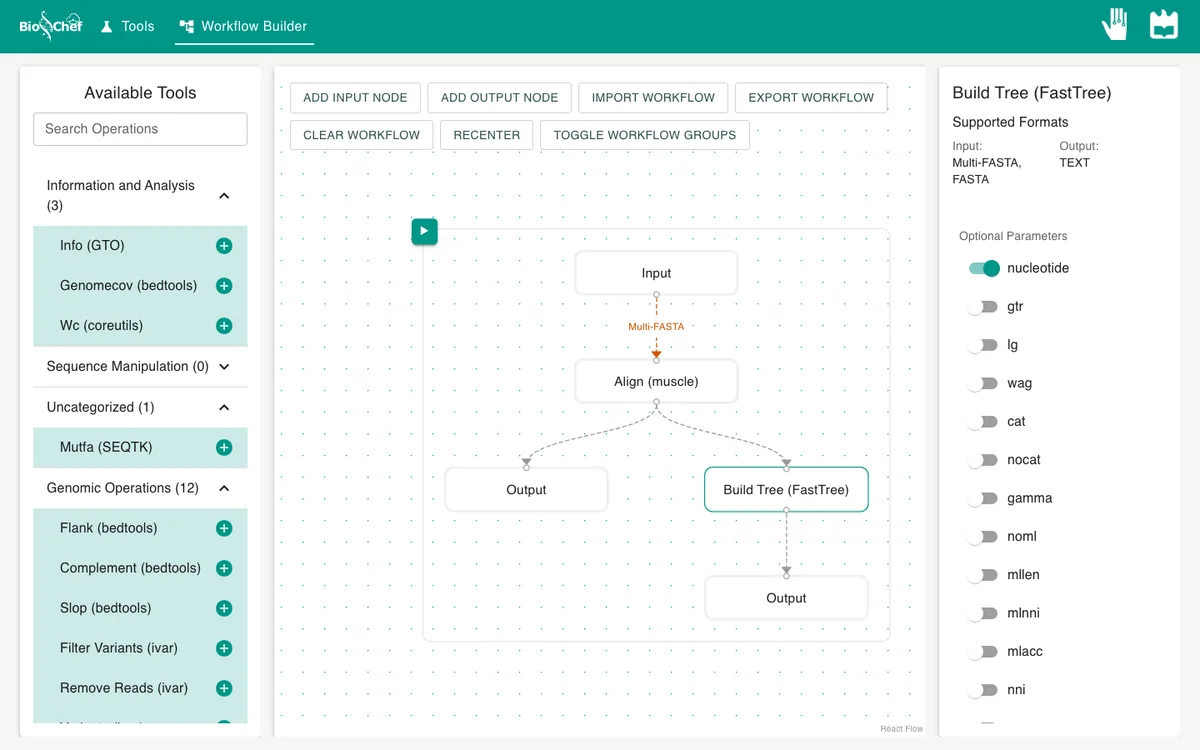Collapse Genomic Operations category
The image size is (1200, 750).
[140, 488]
